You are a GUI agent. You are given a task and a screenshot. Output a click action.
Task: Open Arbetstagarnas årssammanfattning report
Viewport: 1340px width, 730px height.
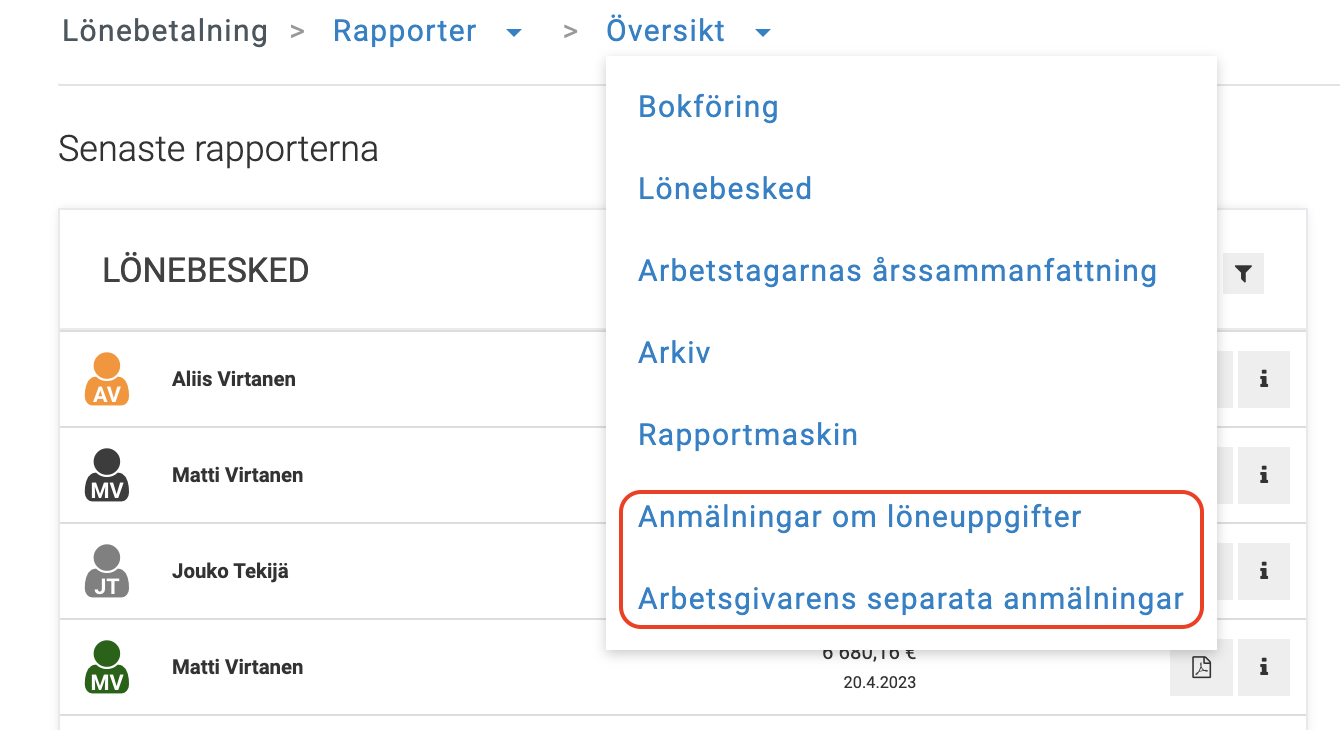(x=897, y=270)
